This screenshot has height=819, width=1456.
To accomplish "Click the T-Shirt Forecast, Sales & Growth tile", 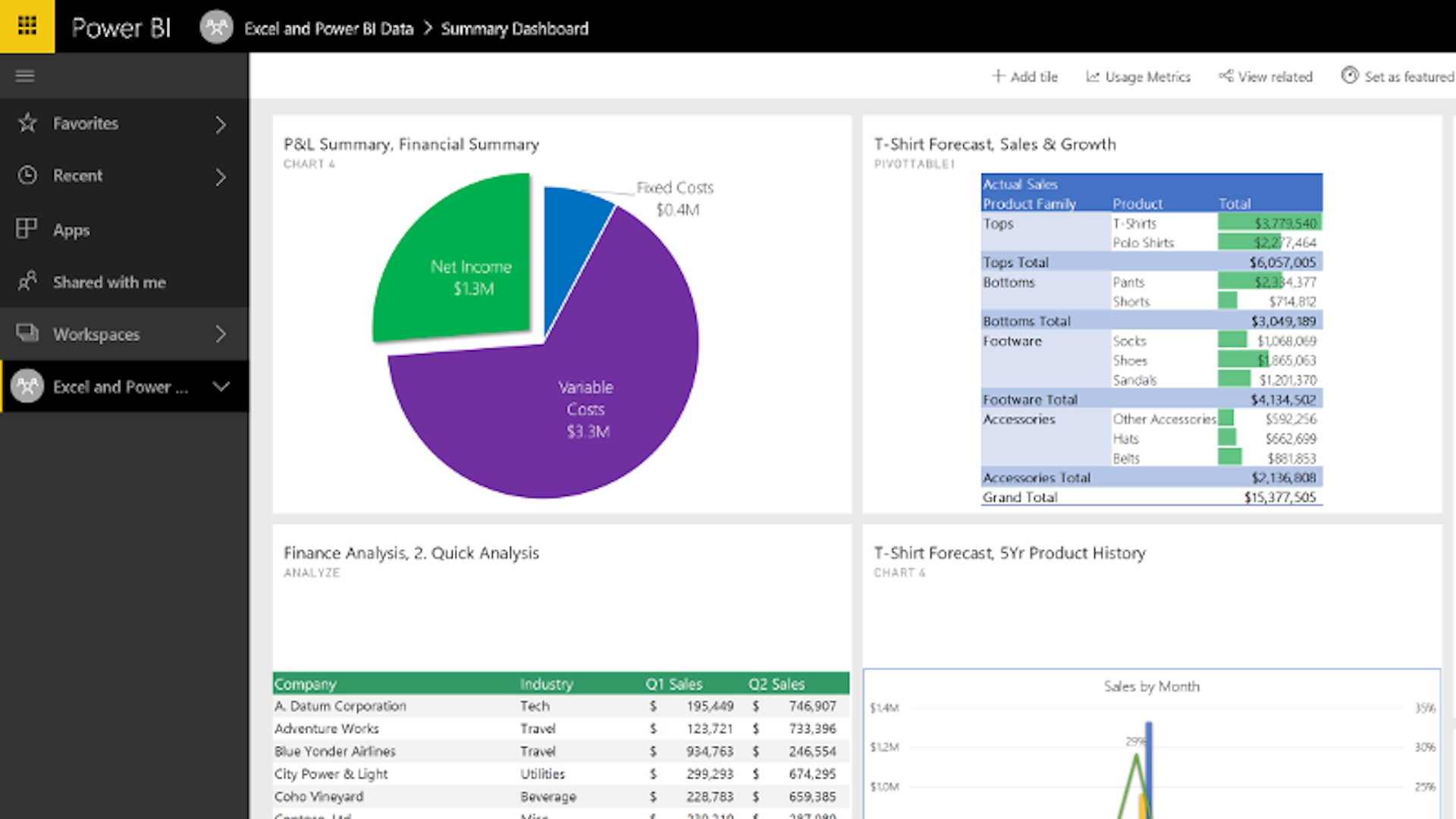I will click(995, 144).
